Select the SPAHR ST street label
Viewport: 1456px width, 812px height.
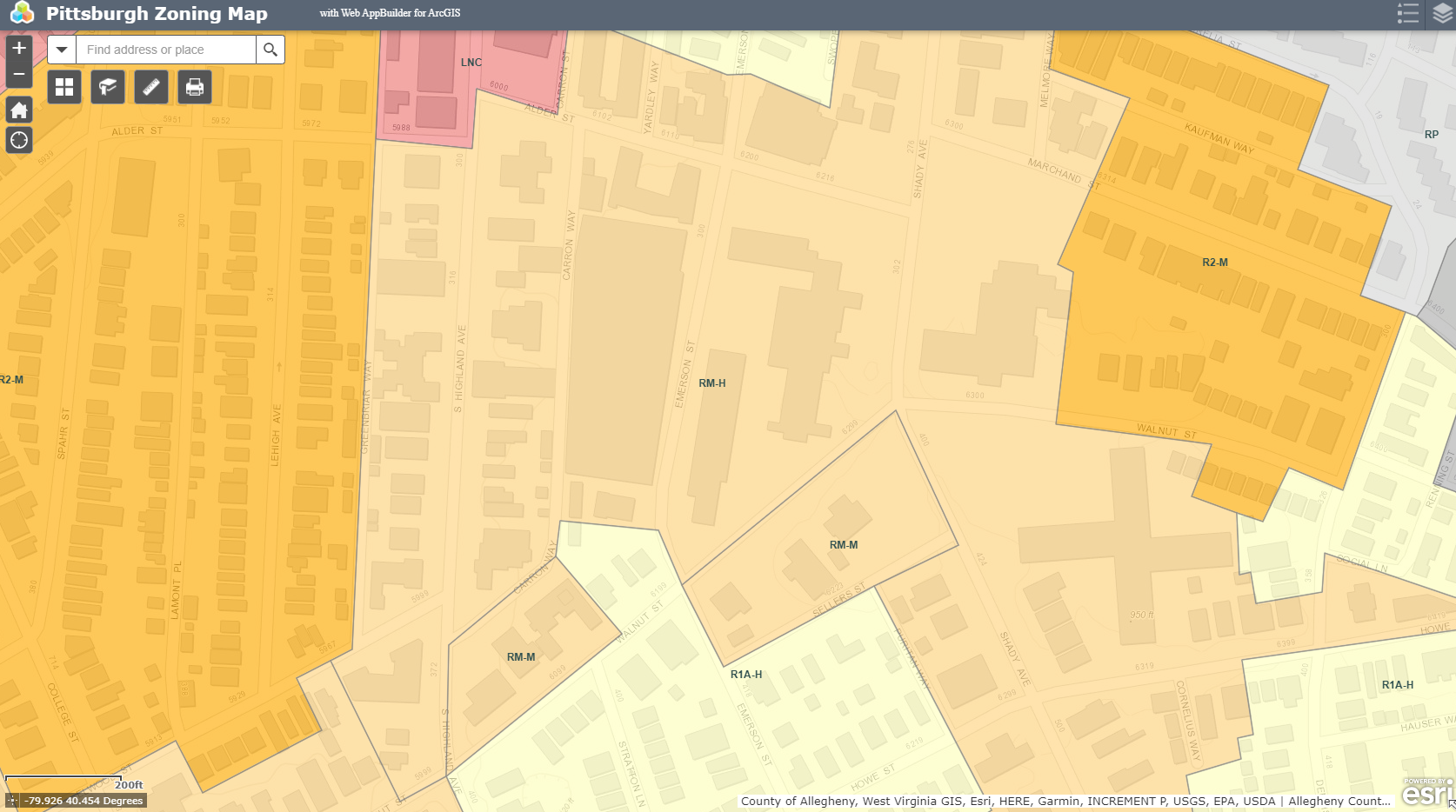pyautogui.click(x=63, y=433)
